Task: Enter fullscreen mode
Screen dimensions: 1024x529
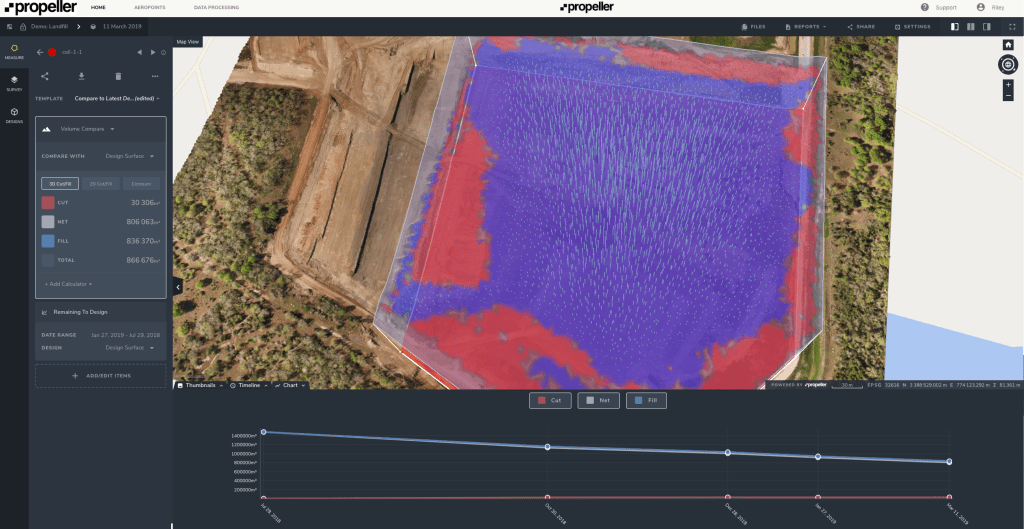Action: [x=1011, y=26]
